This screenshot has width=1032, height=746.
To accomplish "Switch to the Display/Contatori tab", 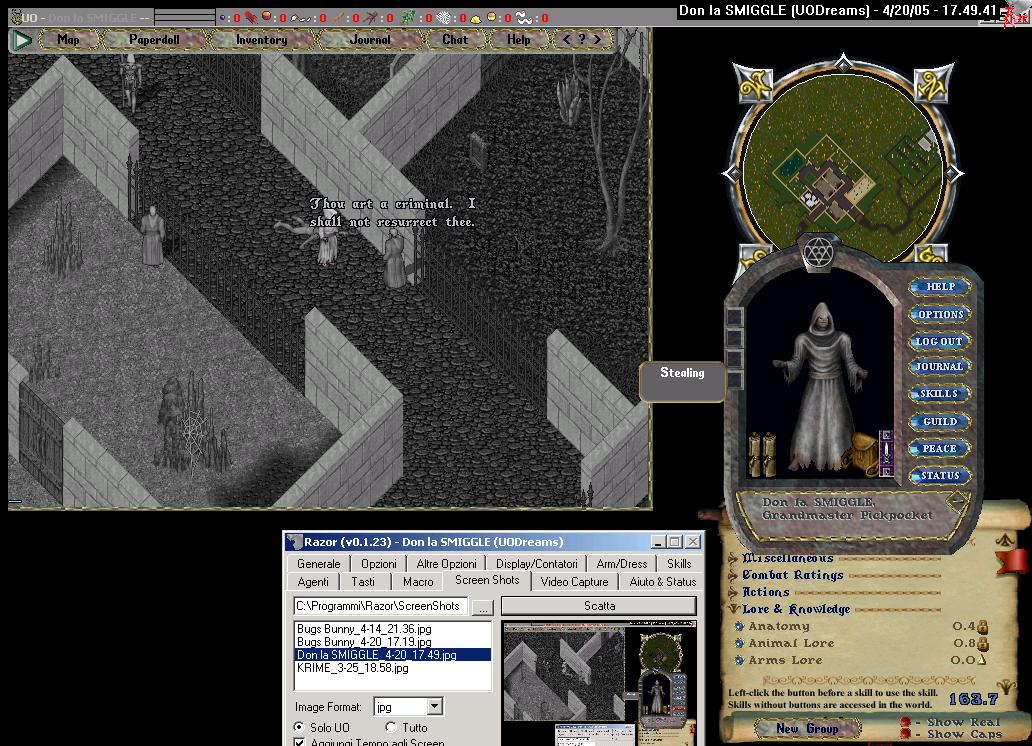I will pyautogui.click(x=536, y=564).
